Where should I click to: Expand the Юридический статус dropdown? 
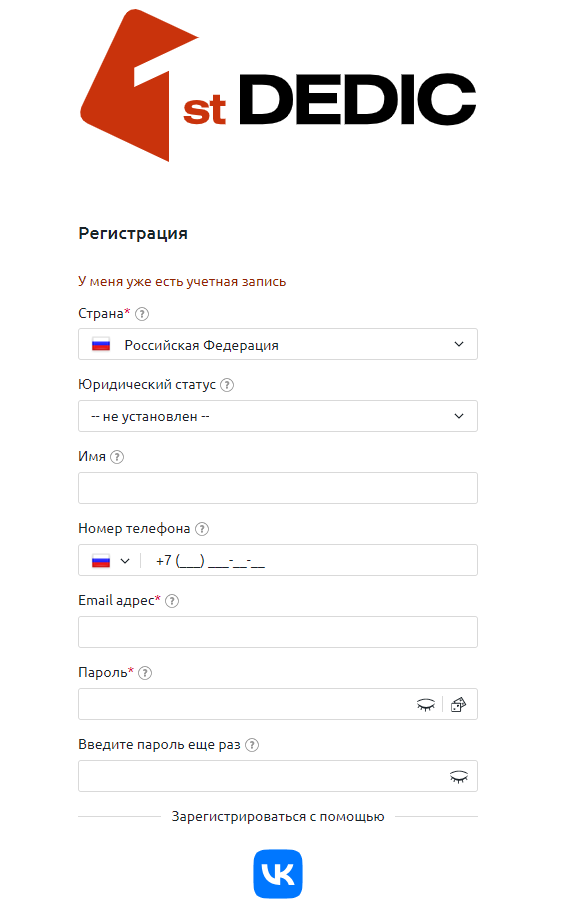click(277, 416)
